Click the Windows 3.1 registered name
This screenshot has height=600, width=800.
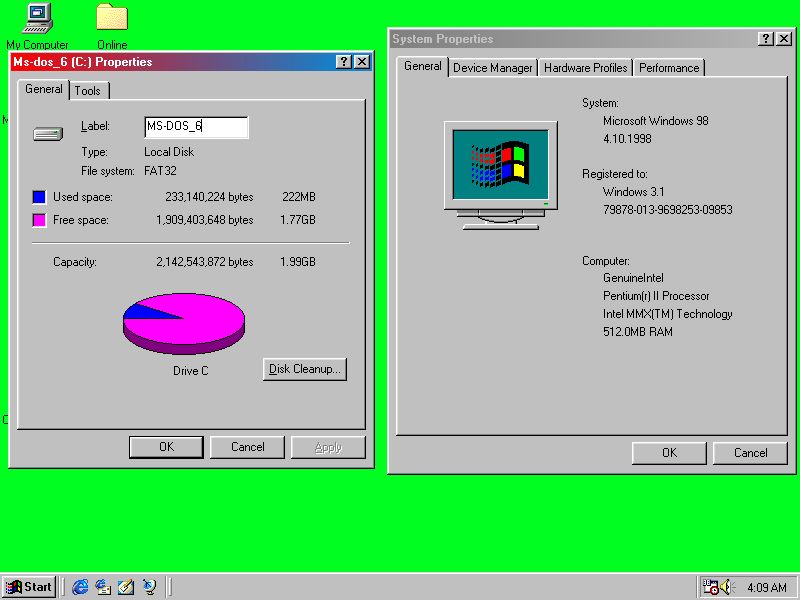click(x=633, y=192)
